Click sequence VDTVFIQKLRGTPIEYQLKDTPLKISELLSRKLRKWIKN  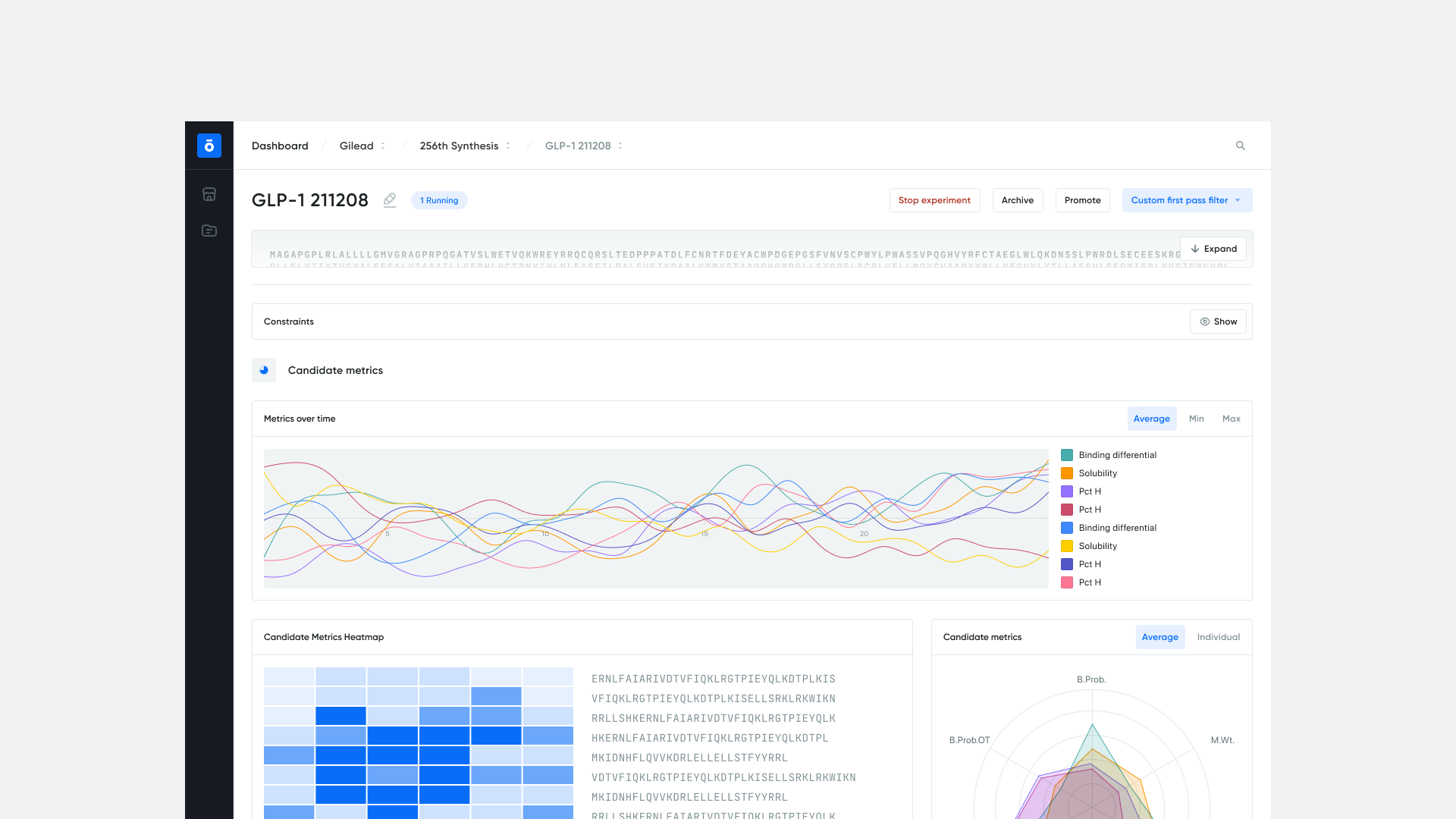(x=723, y=777)
